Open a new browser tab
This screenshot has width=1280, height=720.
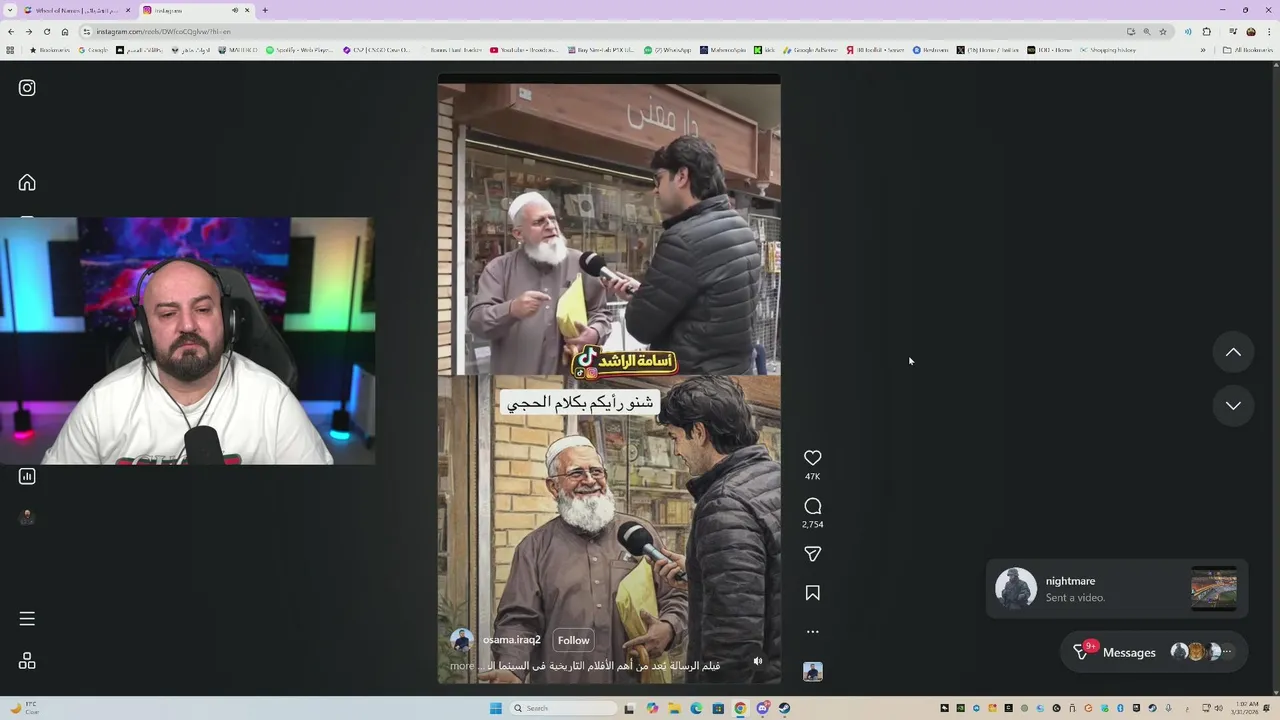[265, 10]
